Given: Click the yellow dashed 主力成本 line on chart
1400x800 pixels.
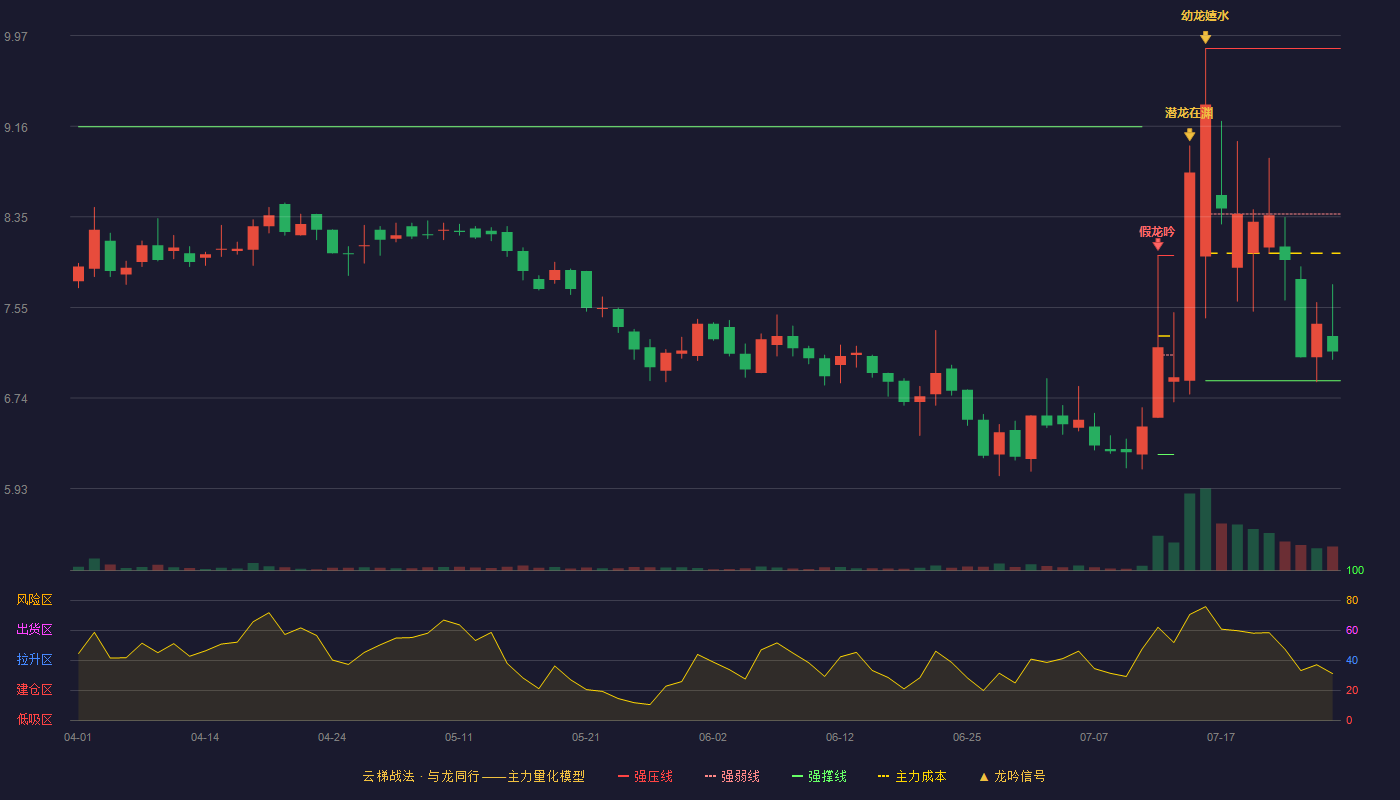Looking at the screenshot, I should pyautogui.click(x=1273, y=253).
